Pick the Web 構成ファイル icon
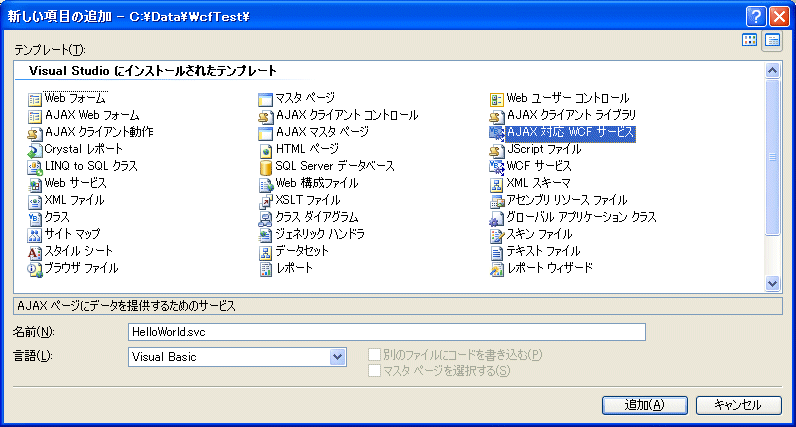 266,185
